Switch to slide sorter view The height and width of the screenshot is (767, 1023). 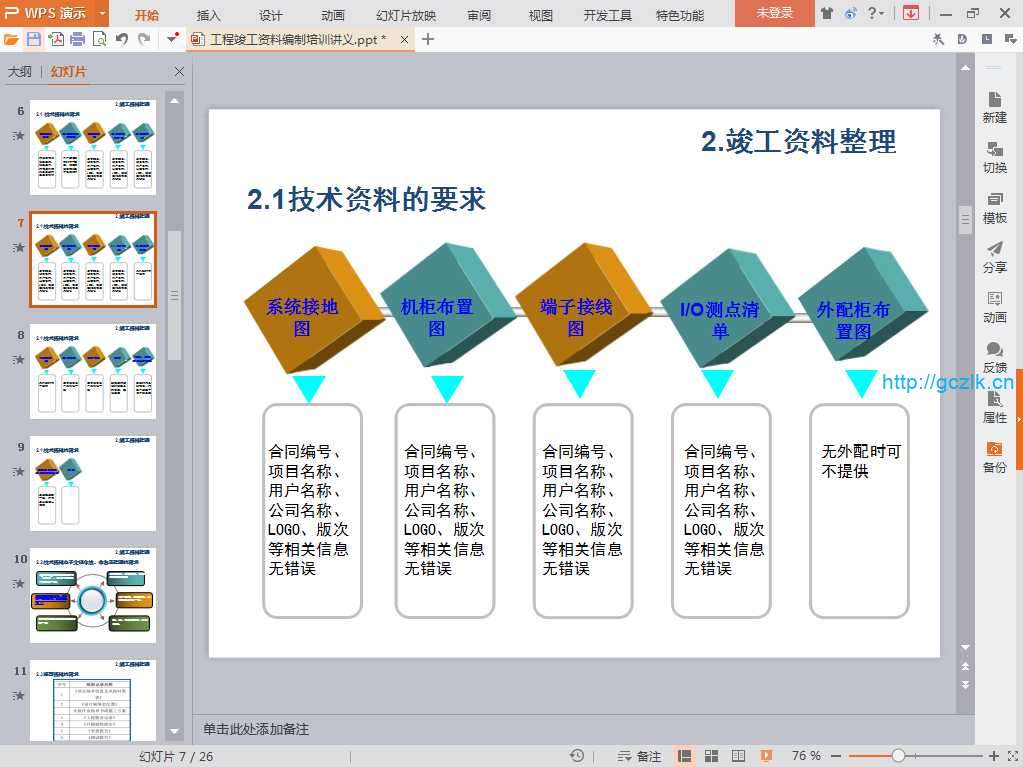pos(712,756)
